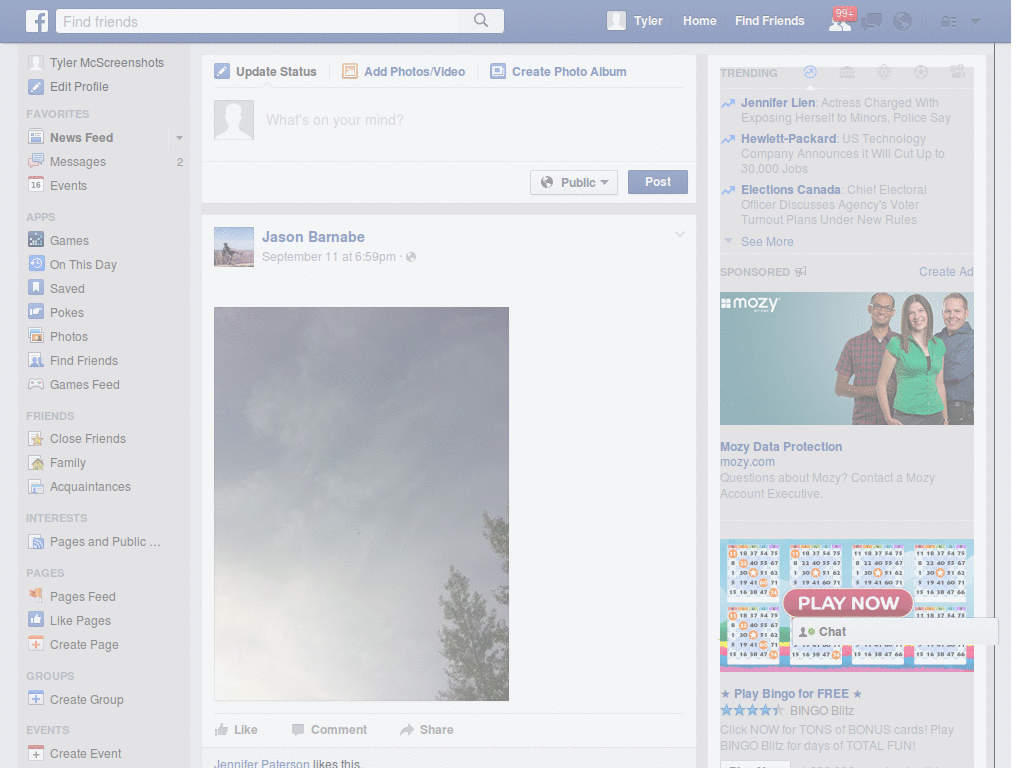Click the Acquaintances list icon
Viewport: 1024px width, 768px height.
point(36,487)
